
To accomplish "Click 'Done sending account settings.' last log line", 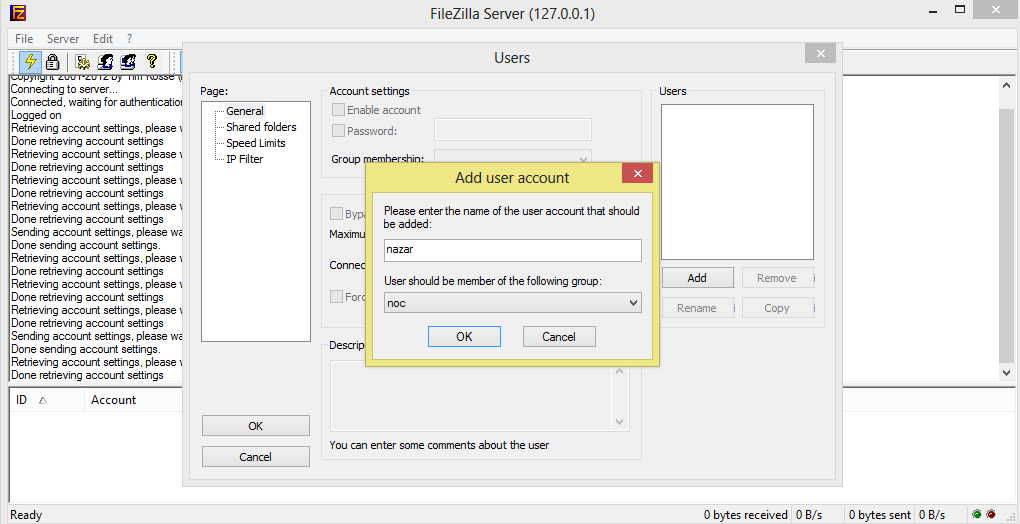I will point(85,349).
